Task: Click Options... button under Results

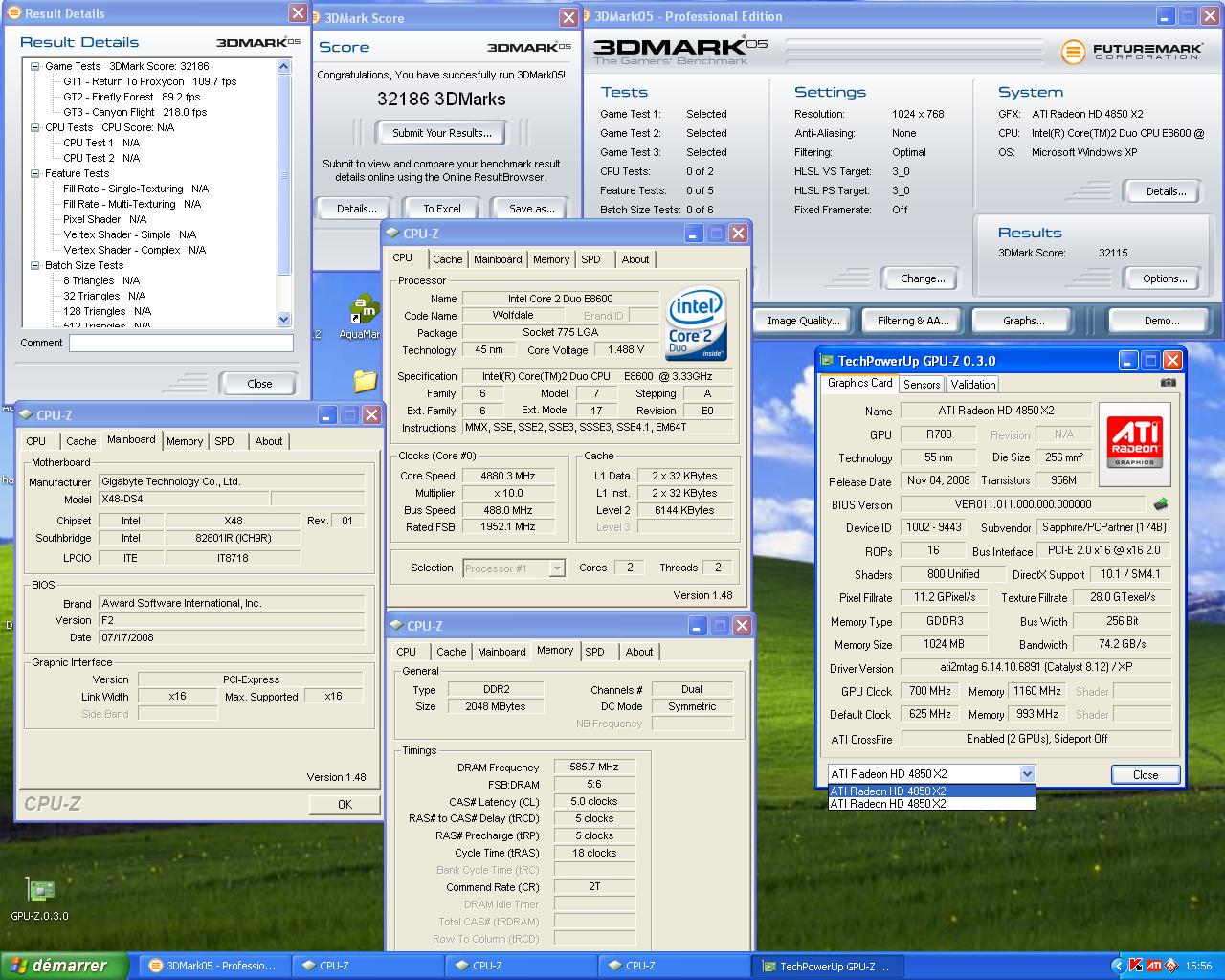Action: click(1165, 278)
